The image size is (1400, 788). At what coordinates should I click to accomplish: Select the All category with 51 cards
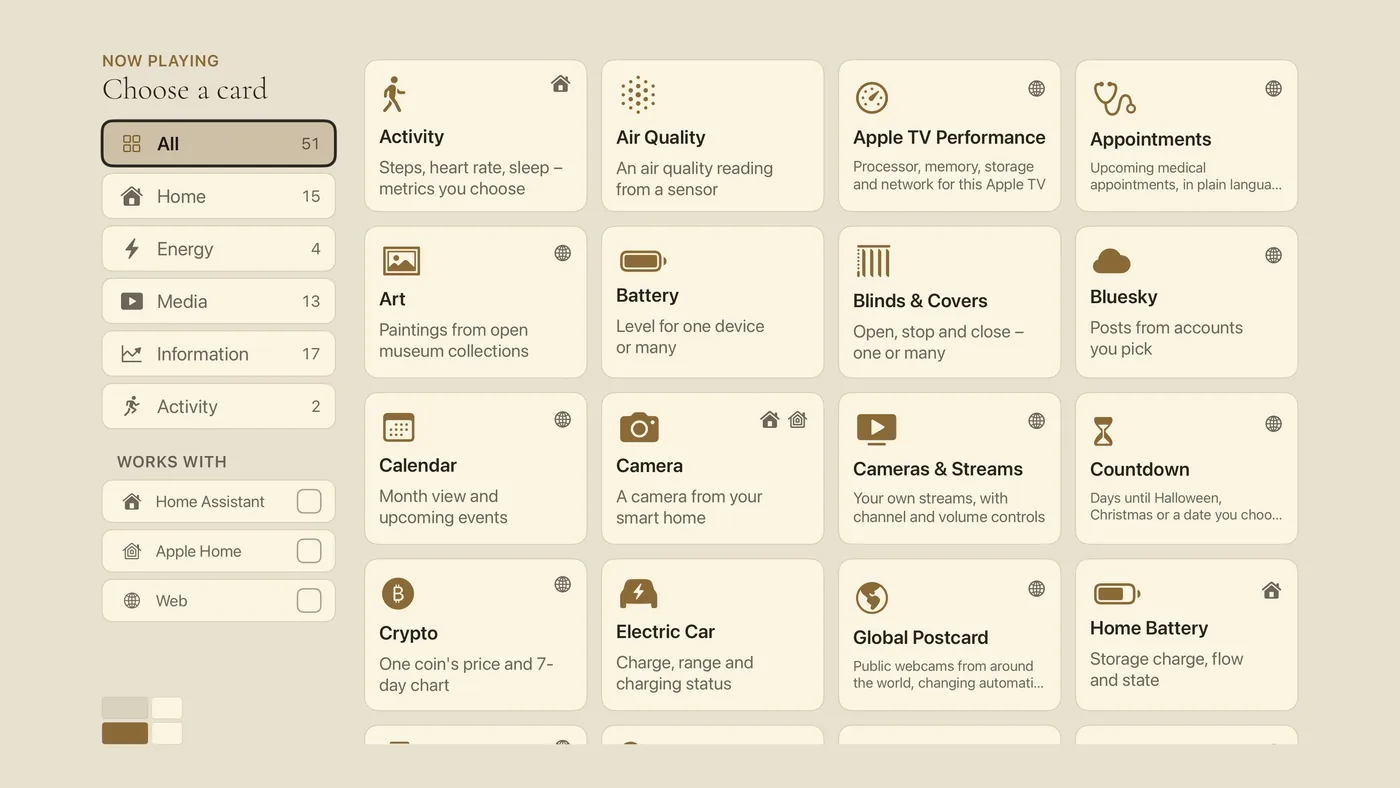(219, 144)
